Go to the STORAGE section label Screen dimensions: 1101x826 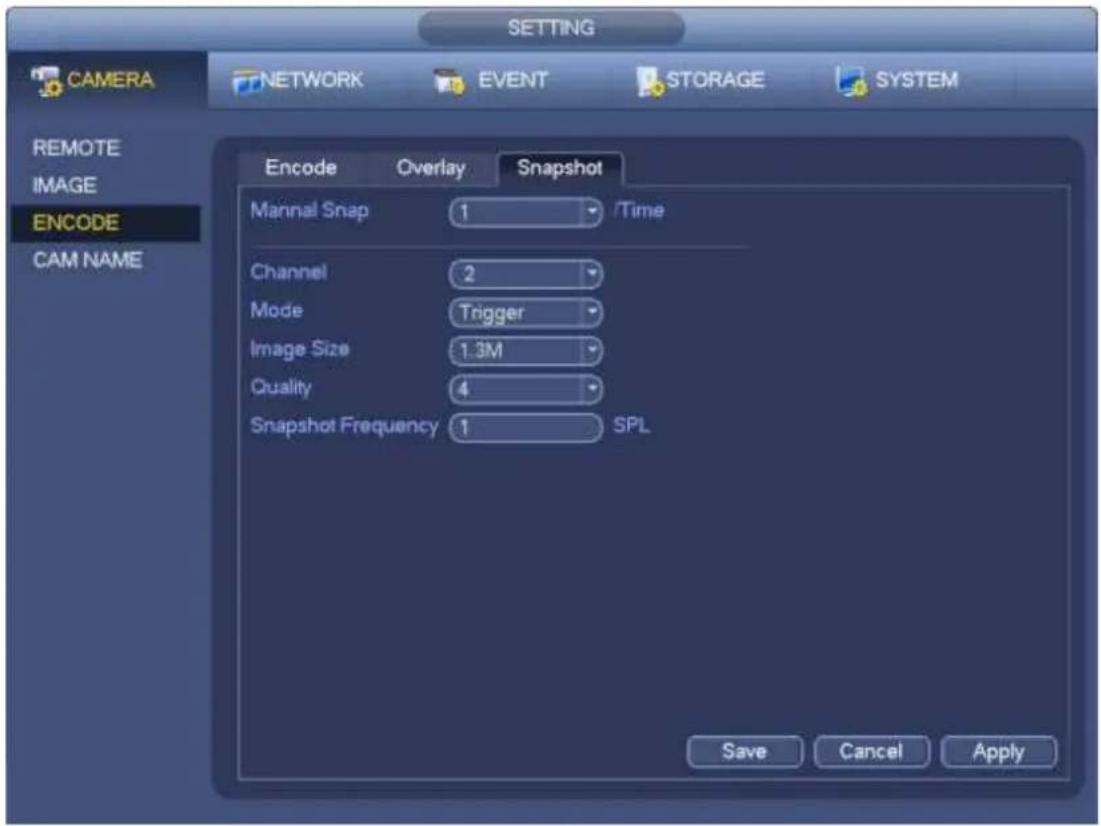715,79
